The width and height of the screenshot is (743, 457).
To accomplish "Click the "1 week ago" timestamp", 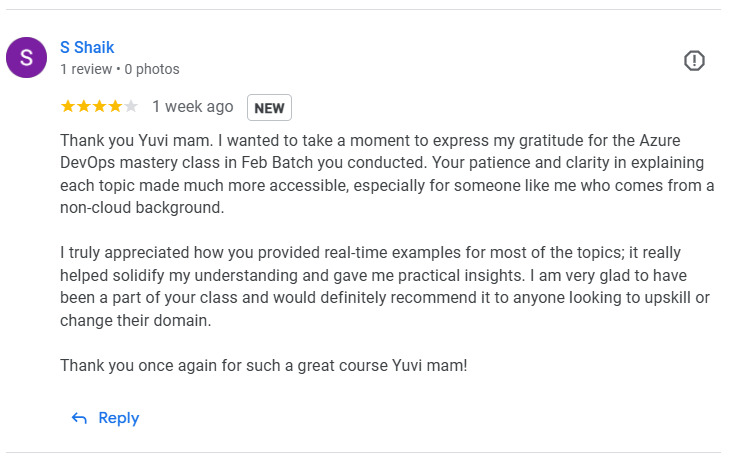I will click(x=192, y=107).
